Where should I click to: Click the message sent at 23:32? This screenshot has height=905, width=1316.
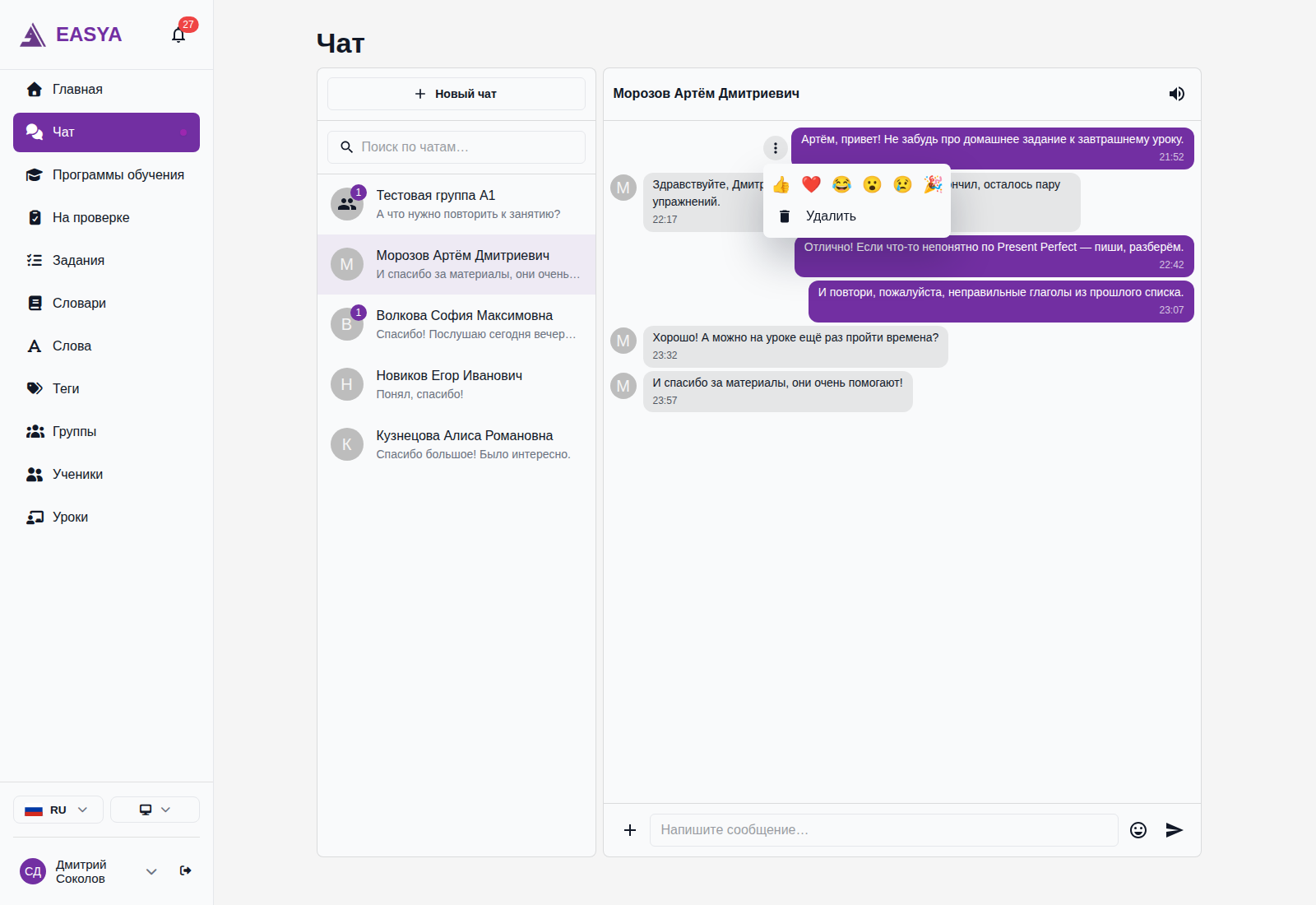coord(795,346)
